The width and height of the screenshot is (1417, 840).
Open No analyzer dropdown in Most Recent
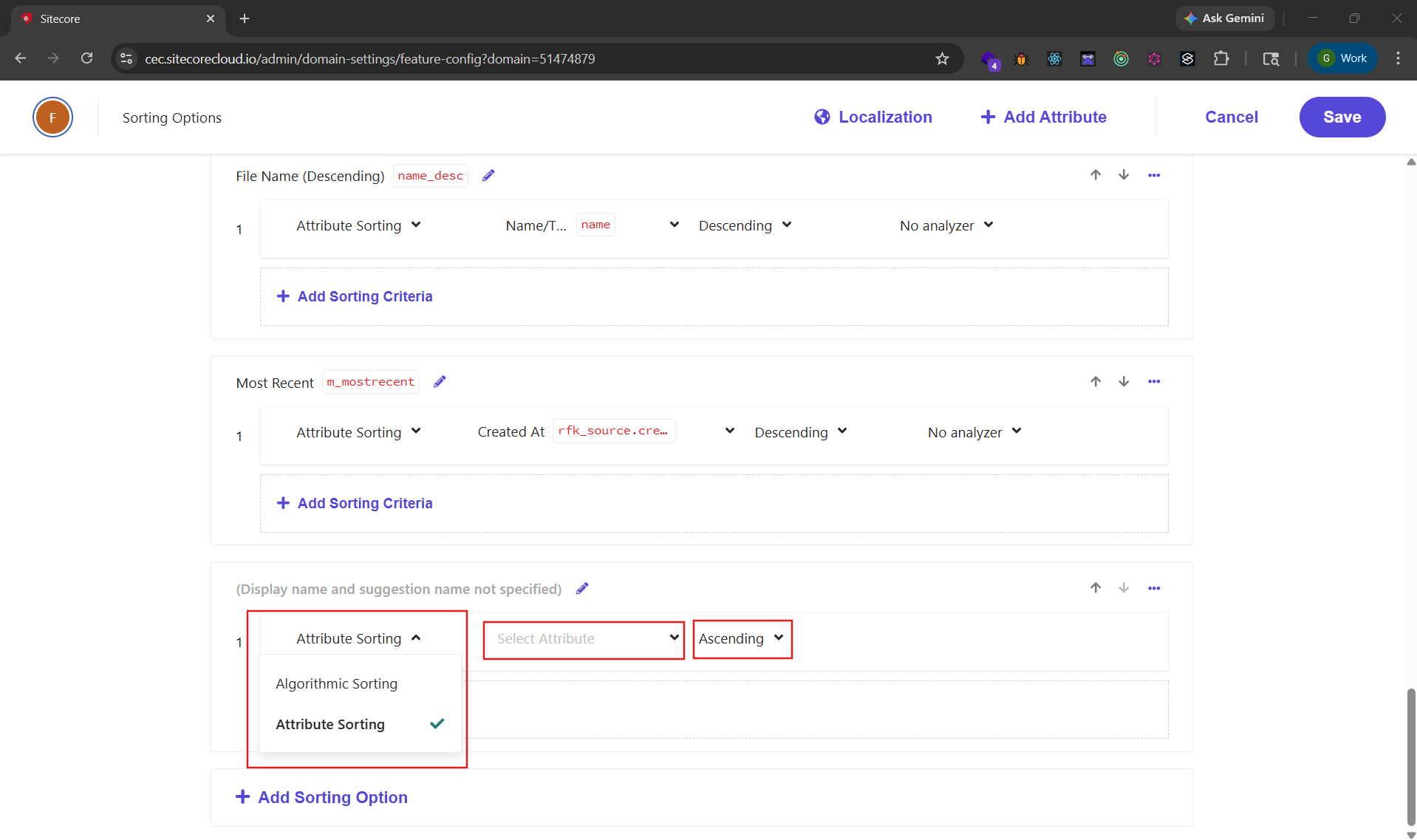[x=974, y=432]
